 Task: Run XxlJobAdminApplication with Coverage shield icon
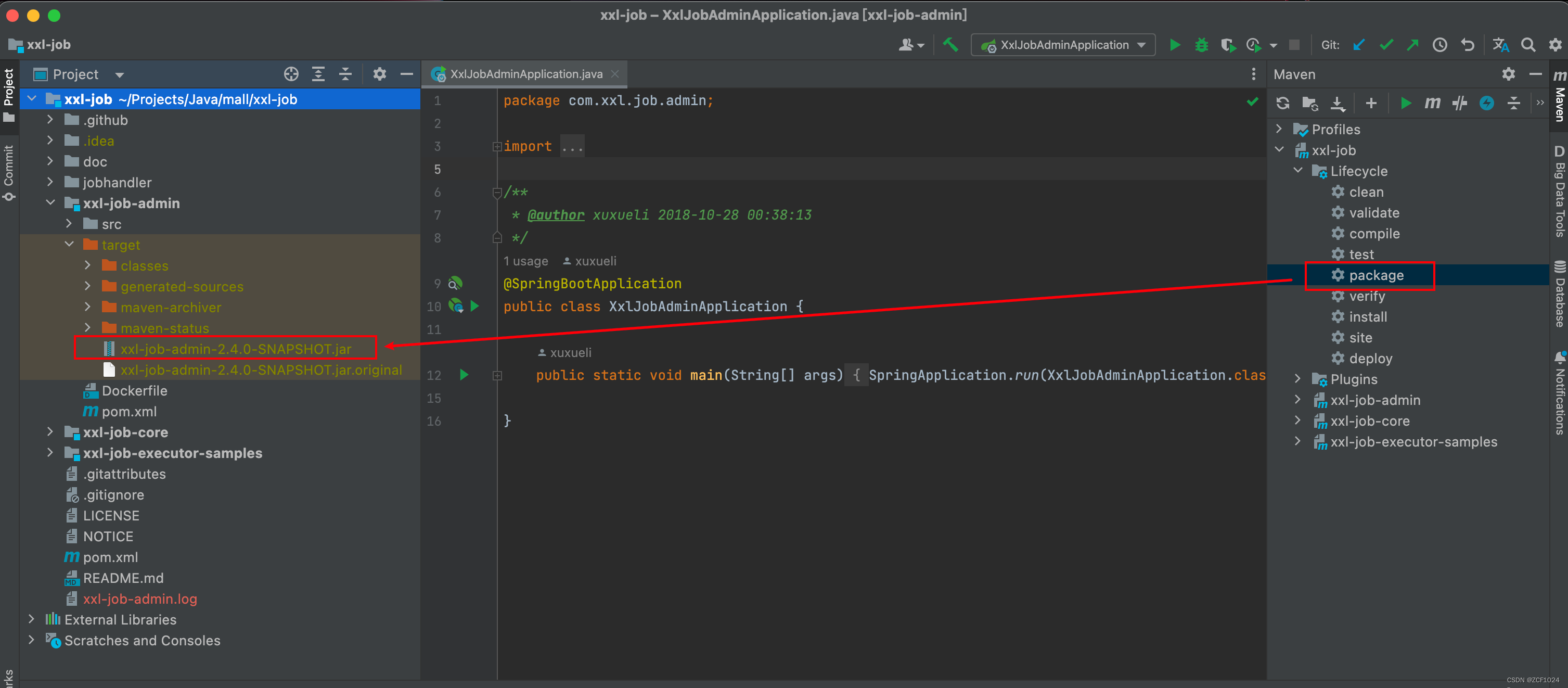click(1227, 44)
